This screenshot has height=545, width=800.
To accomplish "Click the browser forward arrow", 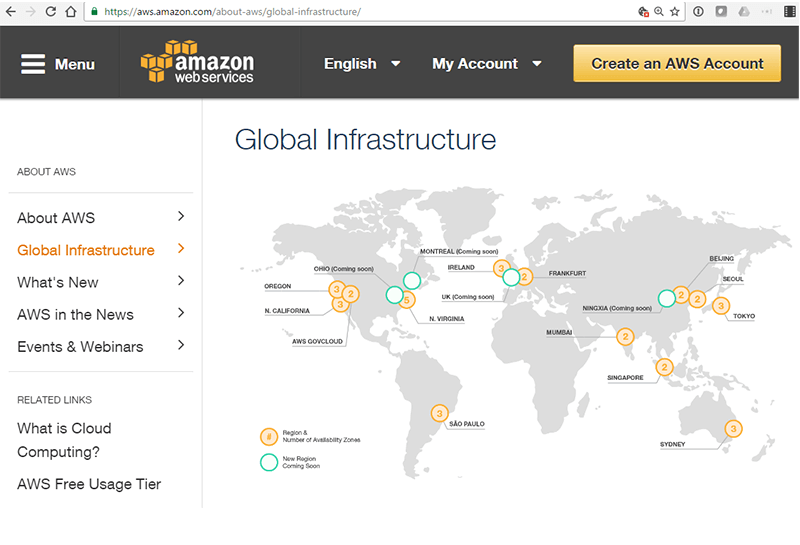I will [x=31, y=11].
